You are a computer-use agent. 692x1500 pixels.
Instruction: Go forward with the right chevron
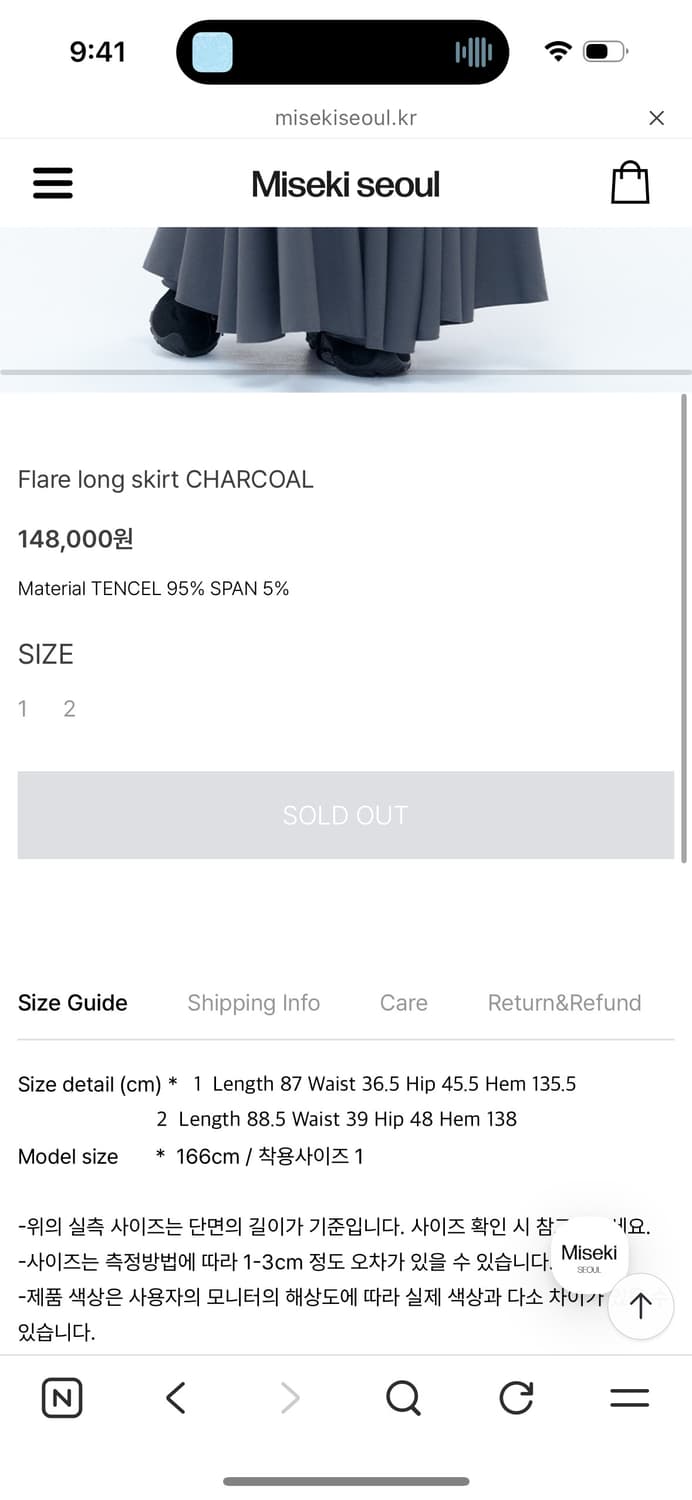290,1397
